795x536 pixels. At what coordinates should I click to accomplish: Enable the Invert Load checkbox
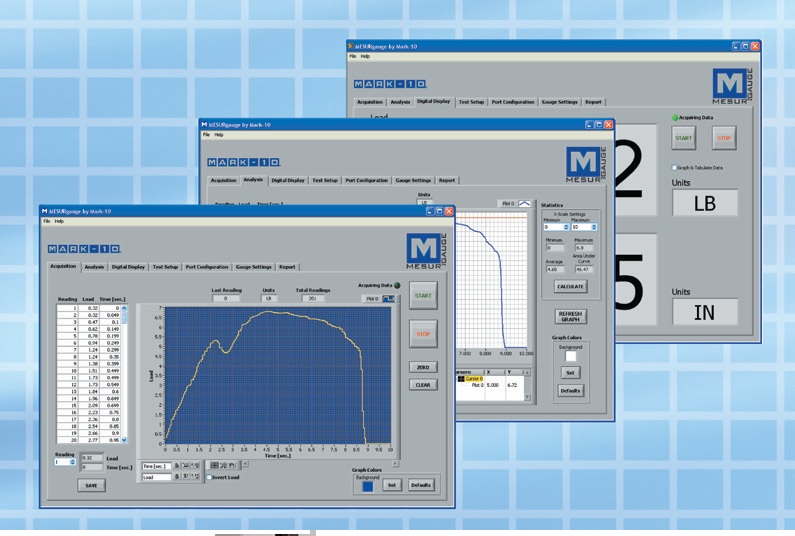207,478
